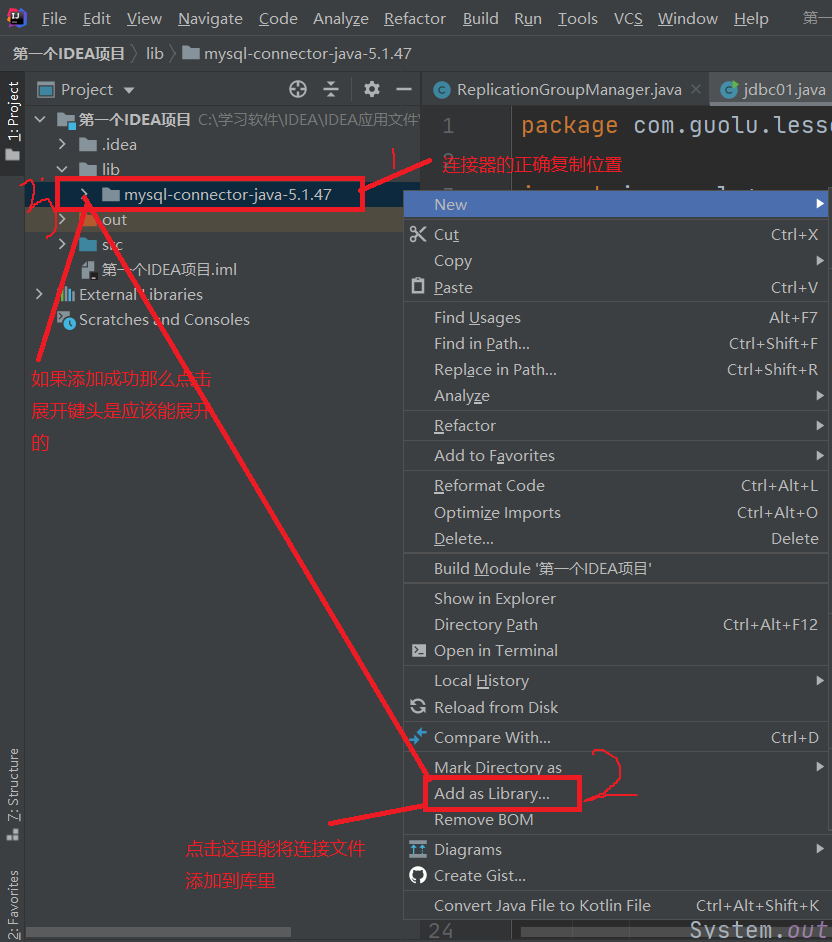The height and width of the screenshot is (942, 832).
Task: Click the lib folder icon
Action: (88, 169)
